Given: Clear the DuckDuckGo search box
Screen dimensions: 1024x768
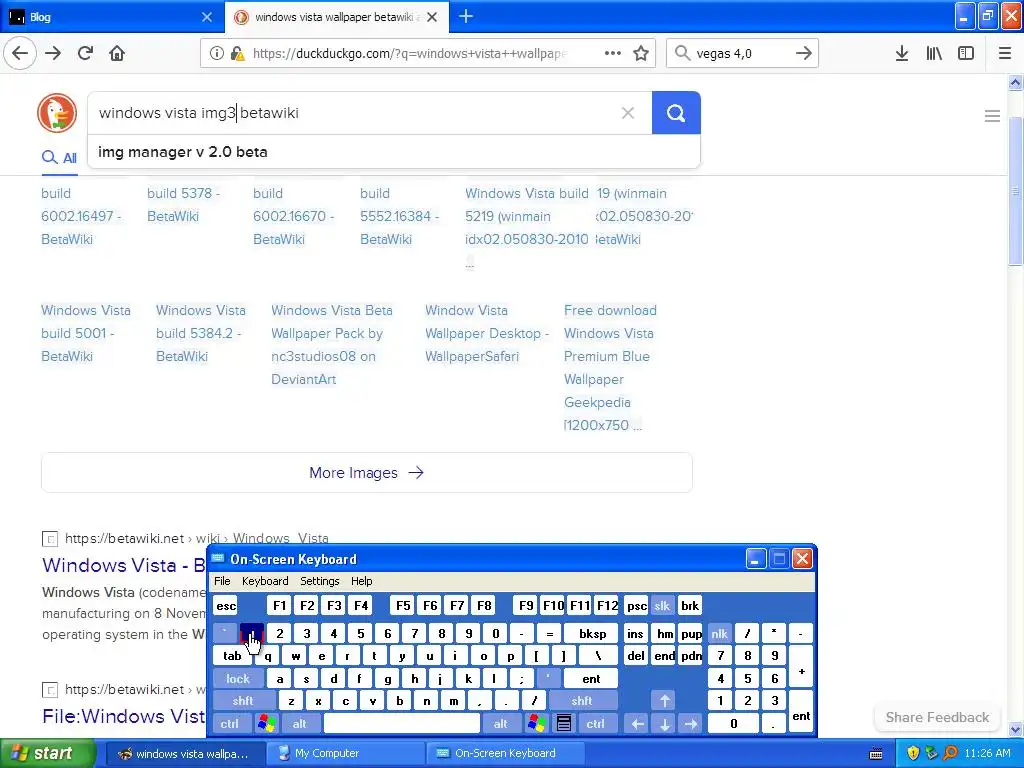Looking at the screenshot, I should click(x=628, y=113).
